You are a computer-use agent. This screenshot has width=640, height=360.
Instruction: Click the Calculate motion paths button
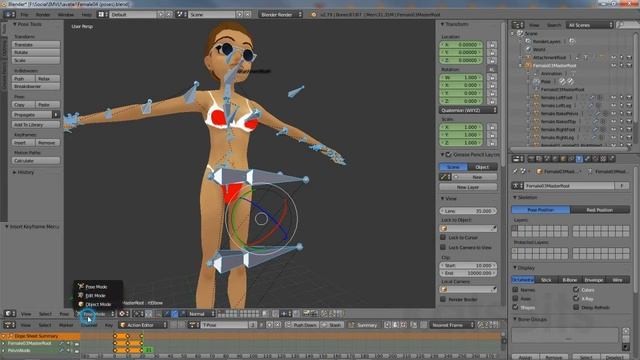pyautogui.click(x=36, y=161)
